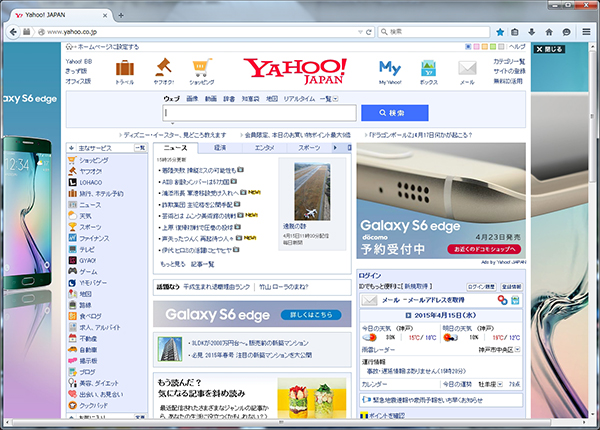Click in the Yahoo search text field
Screen dimensions: 600x430
click(x=258, y=113)
